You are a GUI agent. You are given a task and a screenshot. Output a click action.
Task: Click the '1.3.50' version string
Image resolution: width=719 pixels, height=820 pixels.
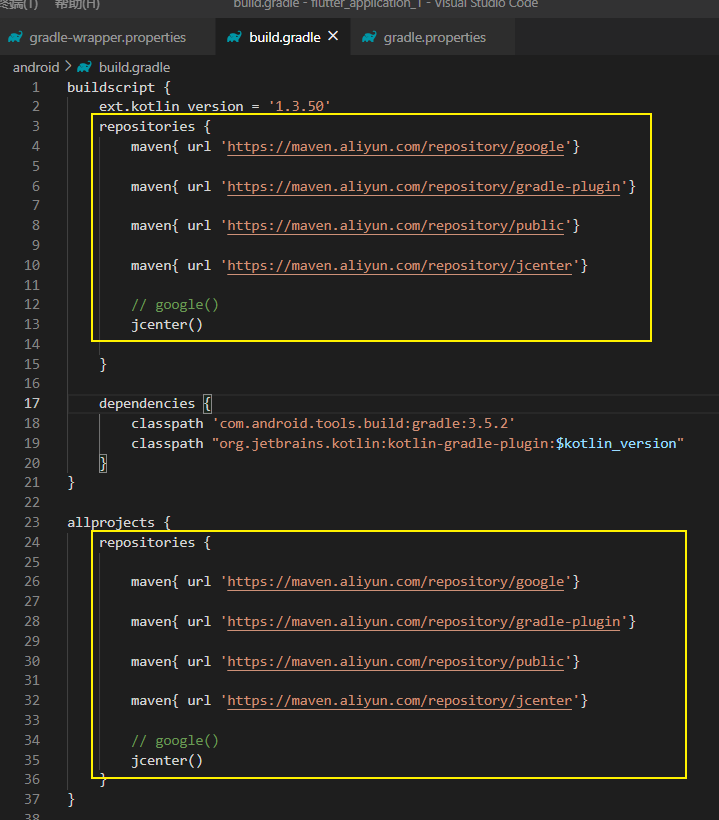click(300, 106)
